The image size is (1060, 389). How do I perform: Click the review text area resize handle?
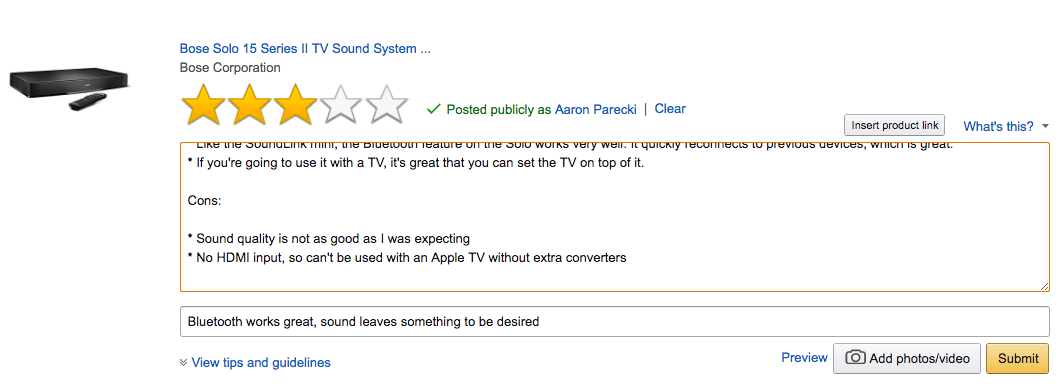[x=1044, y=286]
